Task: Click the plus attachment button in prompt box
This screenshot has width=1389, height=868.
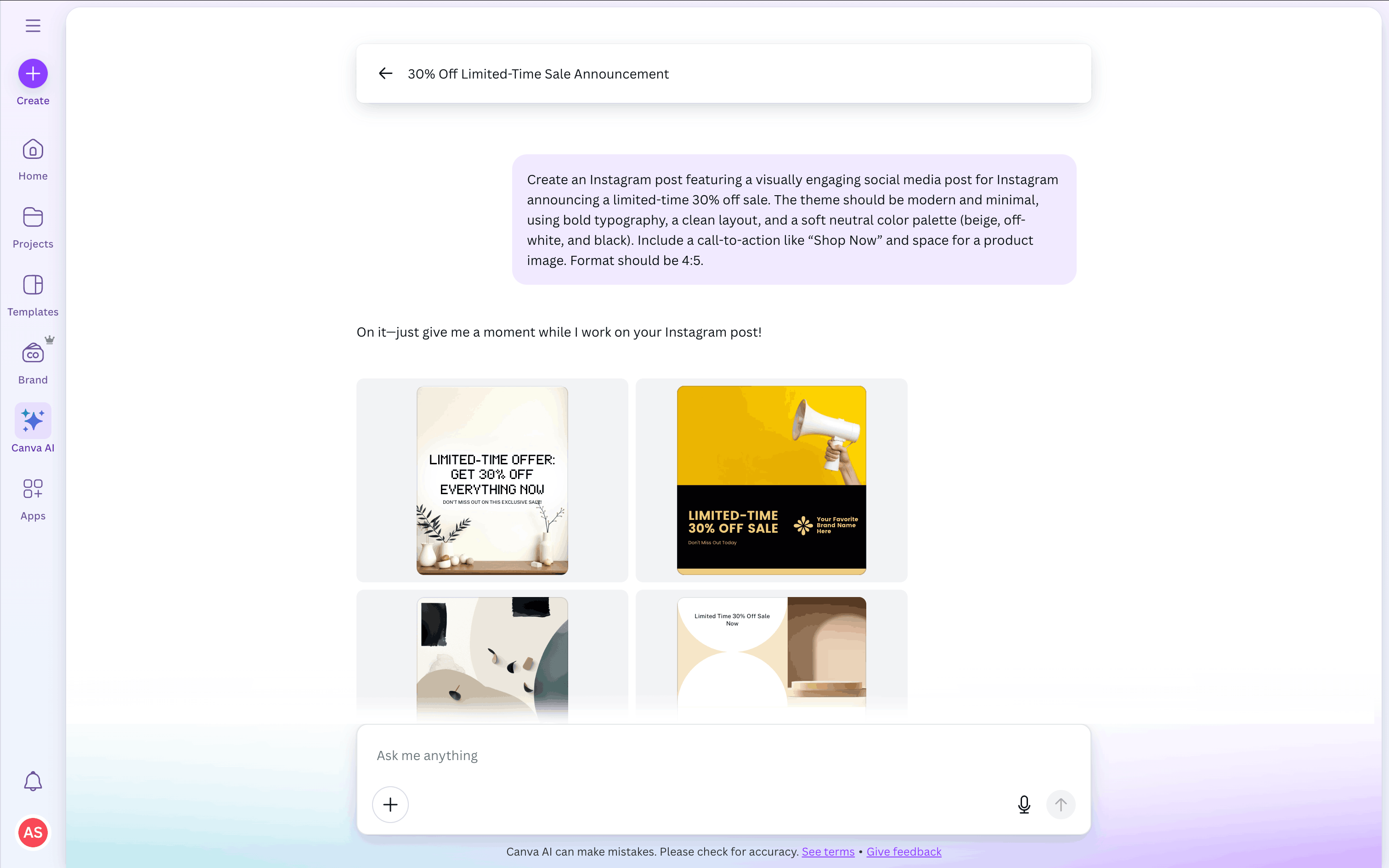Action: pyautogui.click(x=390, y=804)
